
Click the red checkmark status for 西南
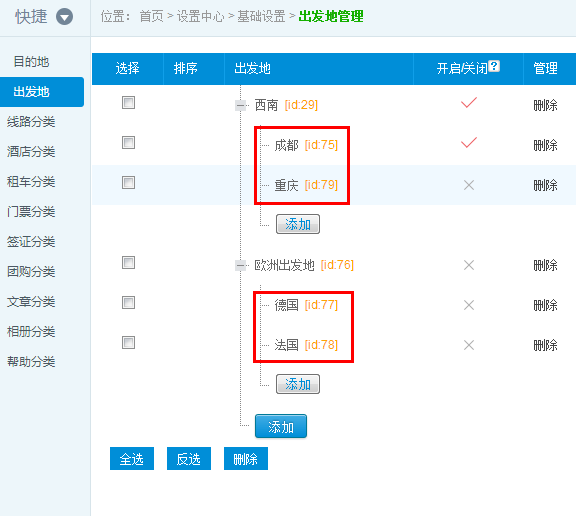pos(469,103)
